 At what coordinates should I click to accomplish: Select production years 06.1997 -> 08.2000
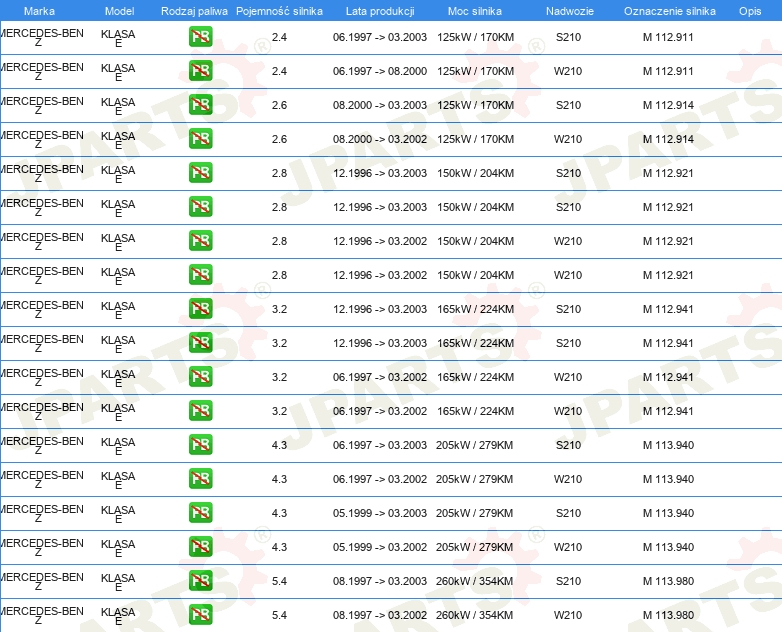pos(380,71)
